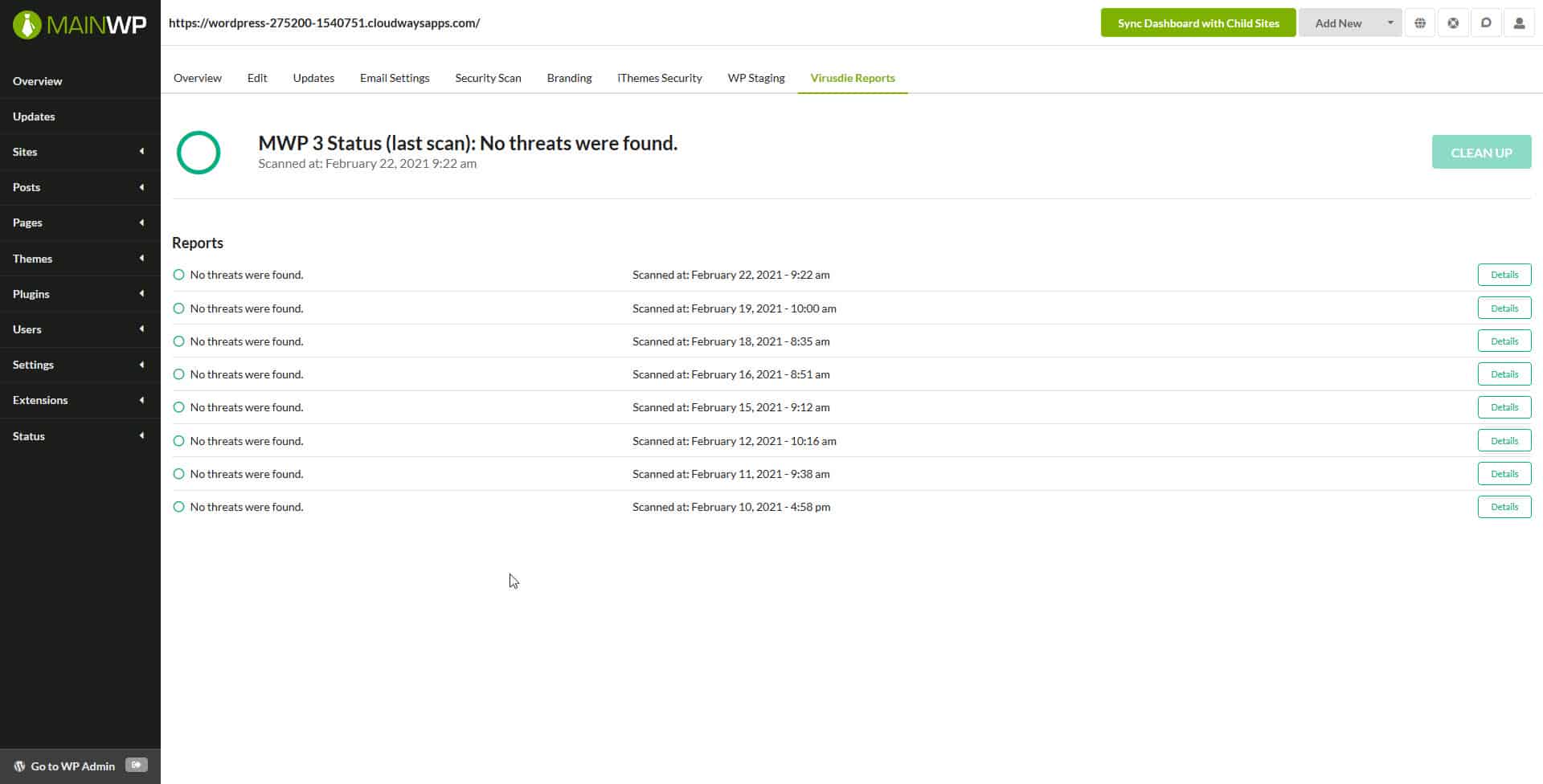Viewport: 1543px width, 784px height.
Task: Open the Security Scan tab
Action: click(489, 78)
